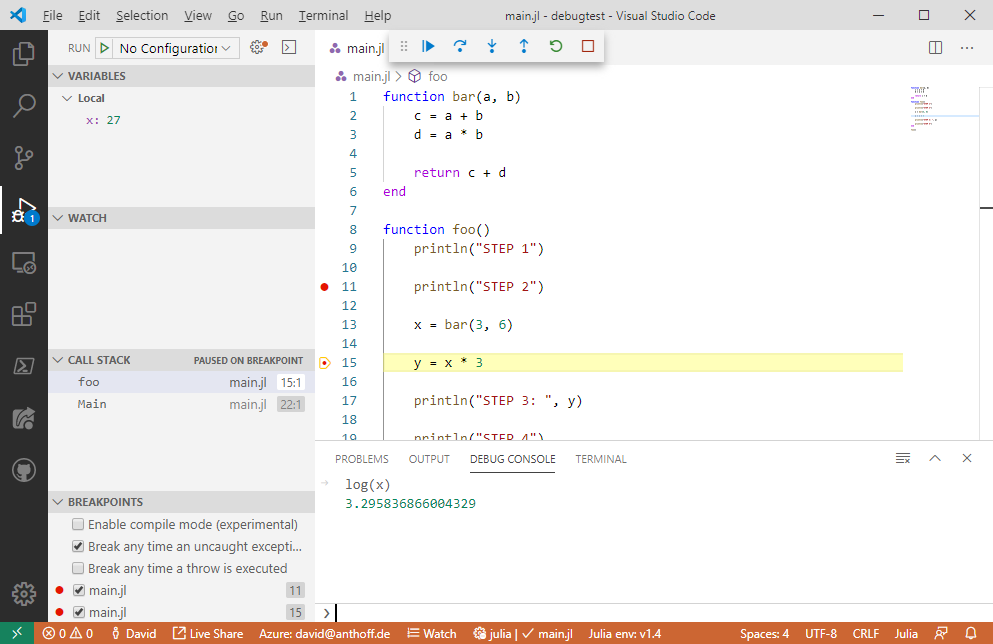Click the Live Share status bar item
Screen dimensions: 993x644
coord(207,633)
